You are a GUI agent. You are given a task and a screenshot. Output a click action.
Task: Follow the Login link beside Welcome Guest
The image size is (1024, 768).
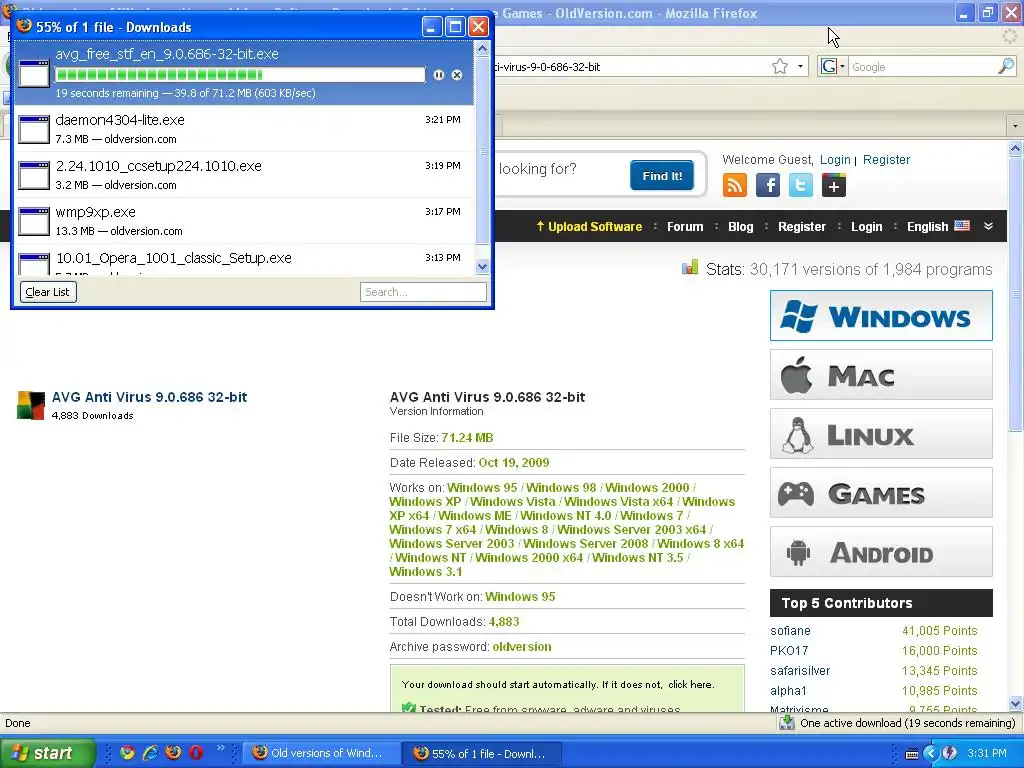[835, 159]
